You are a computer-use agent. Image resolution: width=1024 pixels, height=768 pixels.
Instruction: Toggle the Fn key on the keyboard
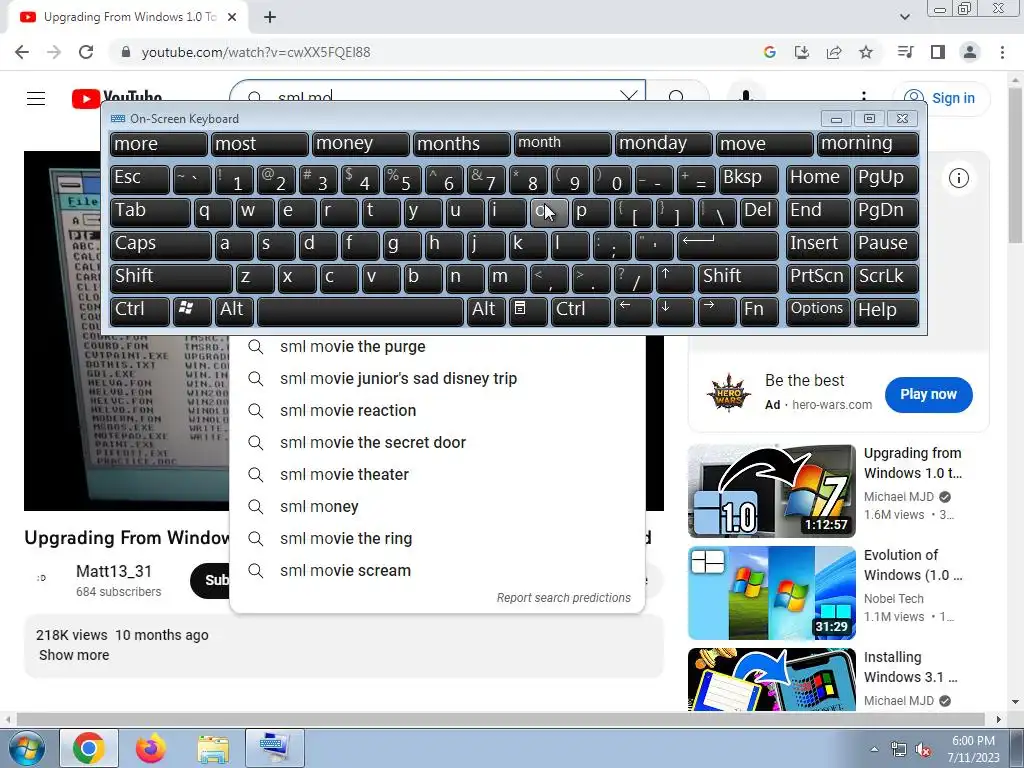(759, 310)
